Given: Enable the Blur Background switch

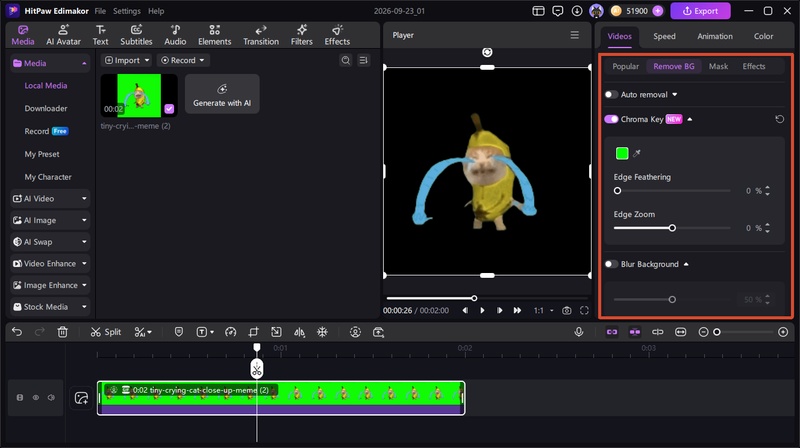Looking at the screenshot, I should (611, 264).
